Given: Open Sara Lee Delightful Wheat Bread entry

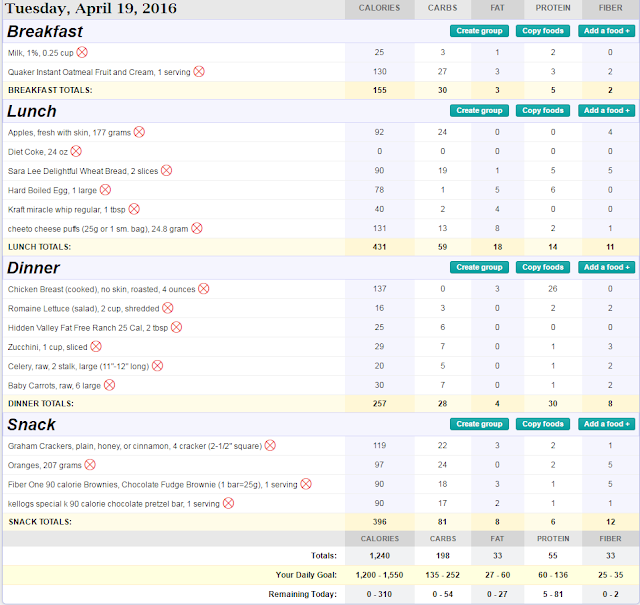Looking at the screenshot, I should 83,171.
